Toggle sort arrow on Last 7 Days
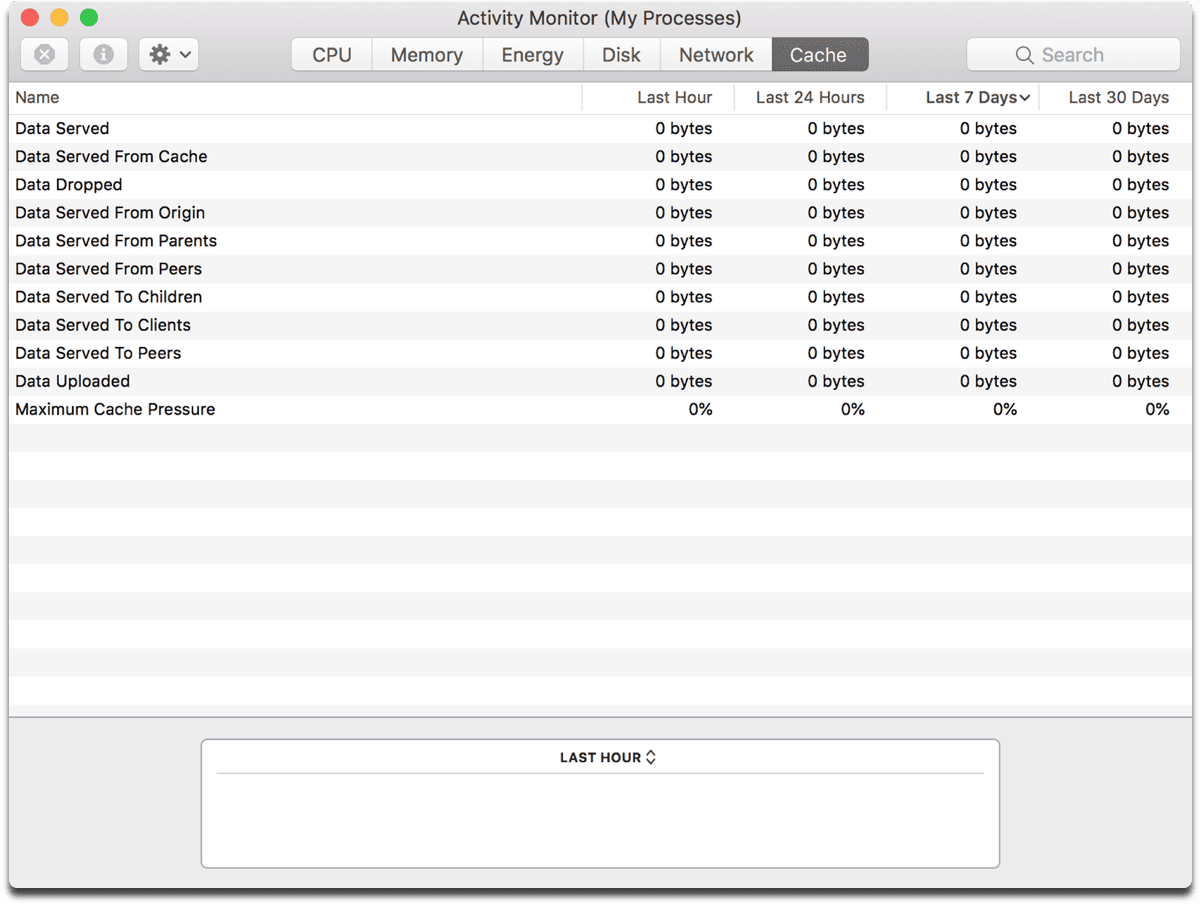This screenshot has width=1200, height=905. 1024,98
